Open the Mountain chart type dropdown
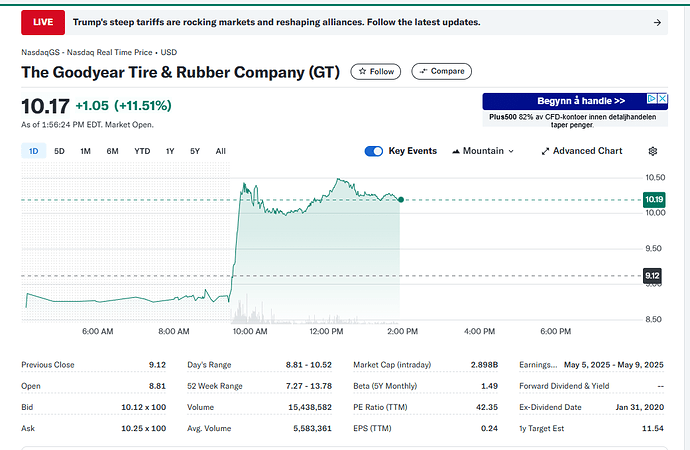This screenshot has width=690, height=450. 483,151
